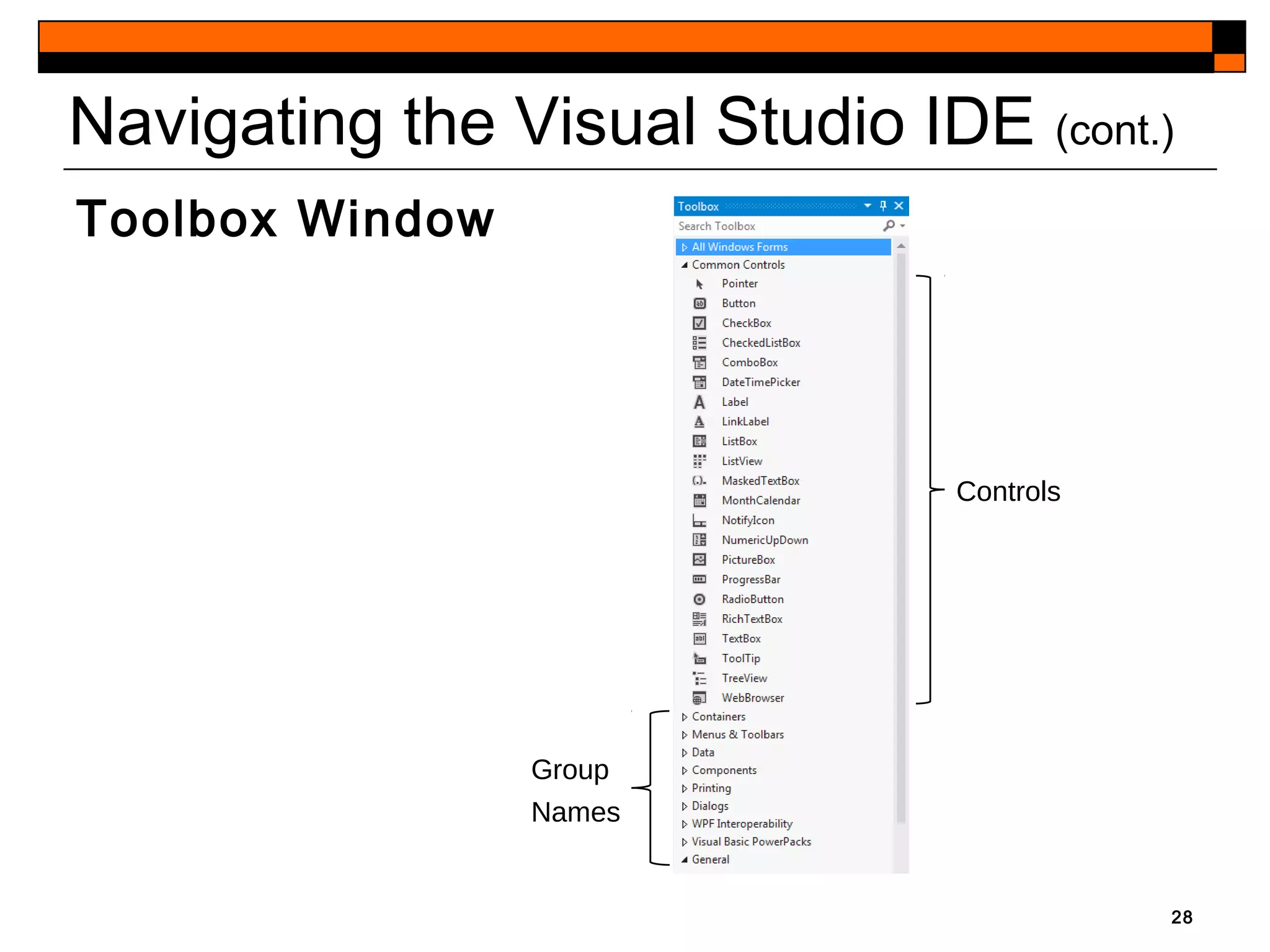
Task: Collapse the Common Controls group
Action: (685, 265)
